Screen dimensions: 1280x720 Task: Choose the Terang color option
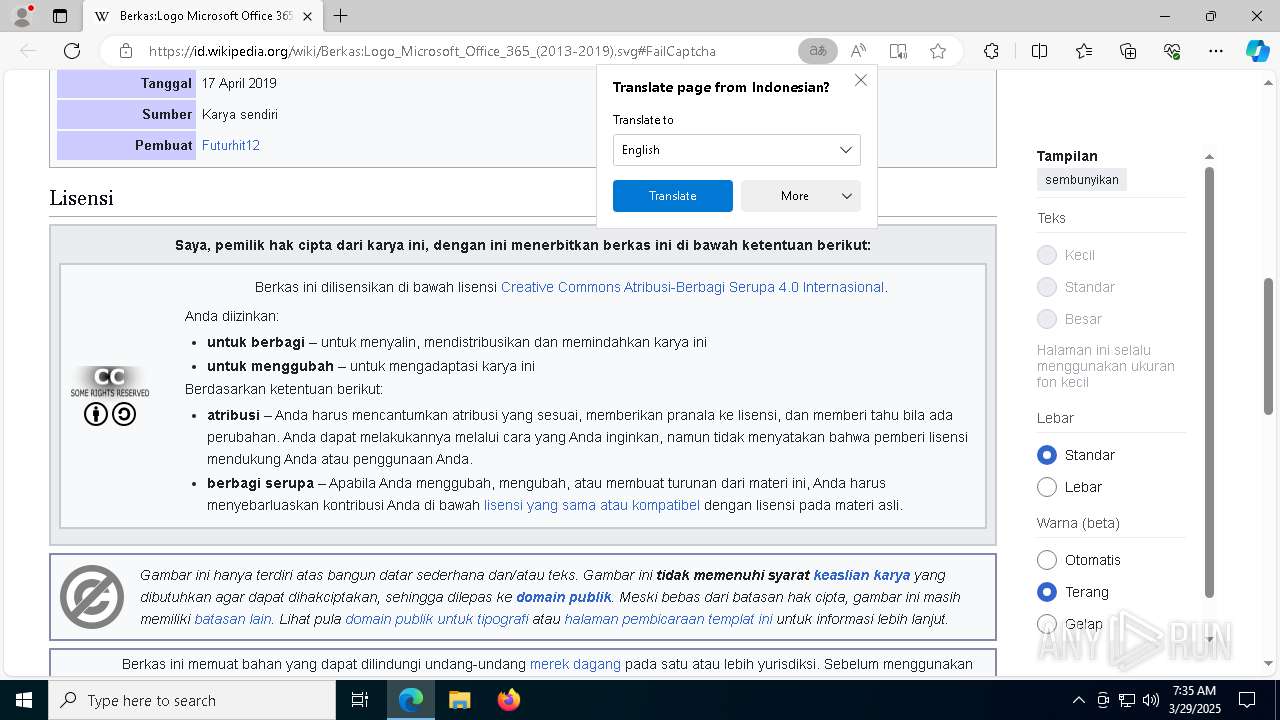(1047, 592)
